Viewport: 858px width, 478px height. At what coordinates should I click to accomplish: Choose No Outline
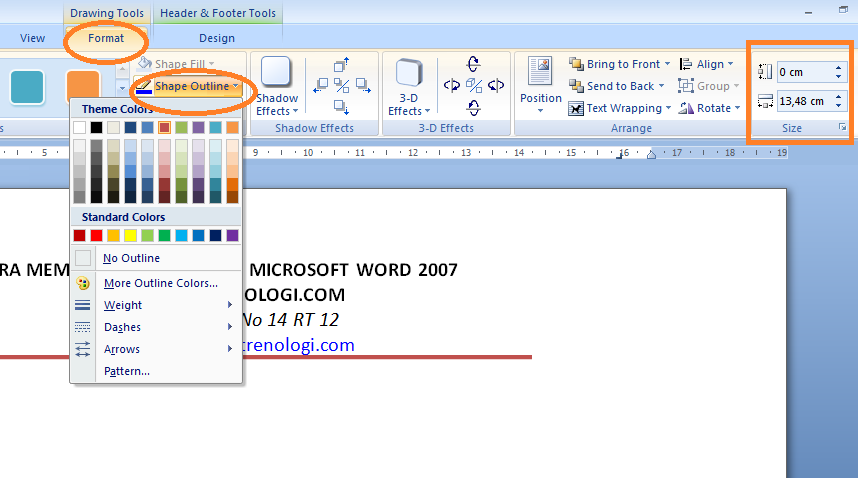(156, 258)
